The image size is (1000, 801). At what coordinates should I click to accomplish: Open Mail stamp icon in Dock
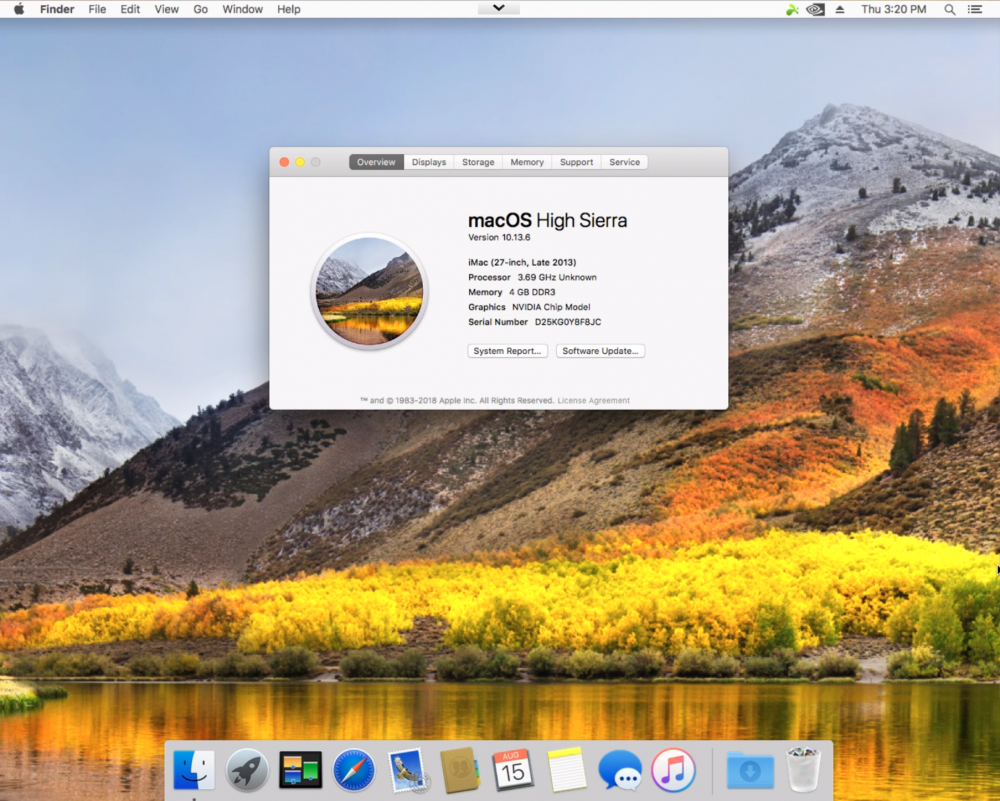[x=407, y=770]
